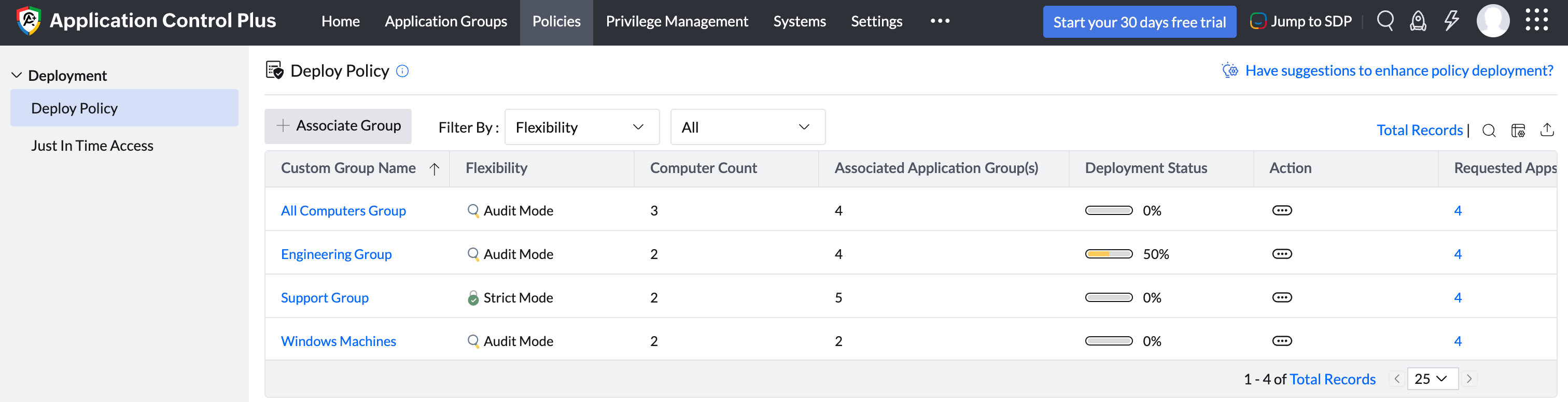Go to next page arrow
Screen dimensions: 1568x402
(1469, 379)
